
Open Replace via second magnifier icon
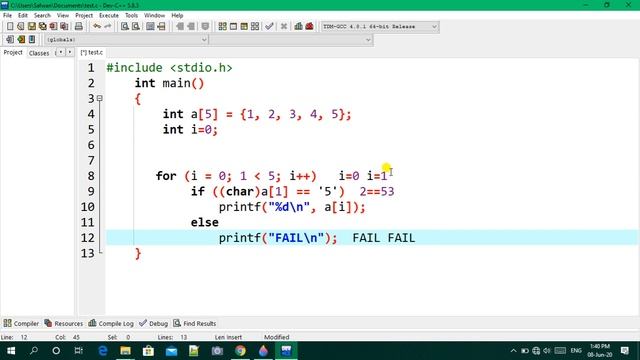click(136, 27)
